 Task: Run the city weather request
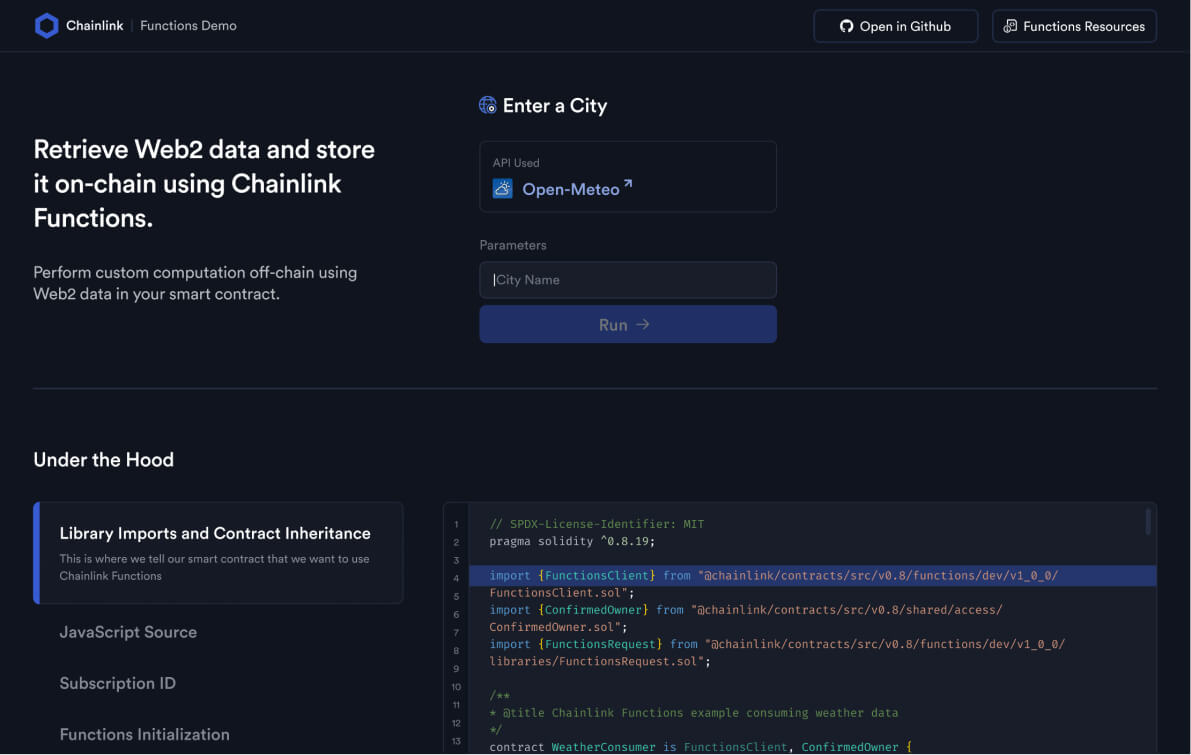click(627, 324)
